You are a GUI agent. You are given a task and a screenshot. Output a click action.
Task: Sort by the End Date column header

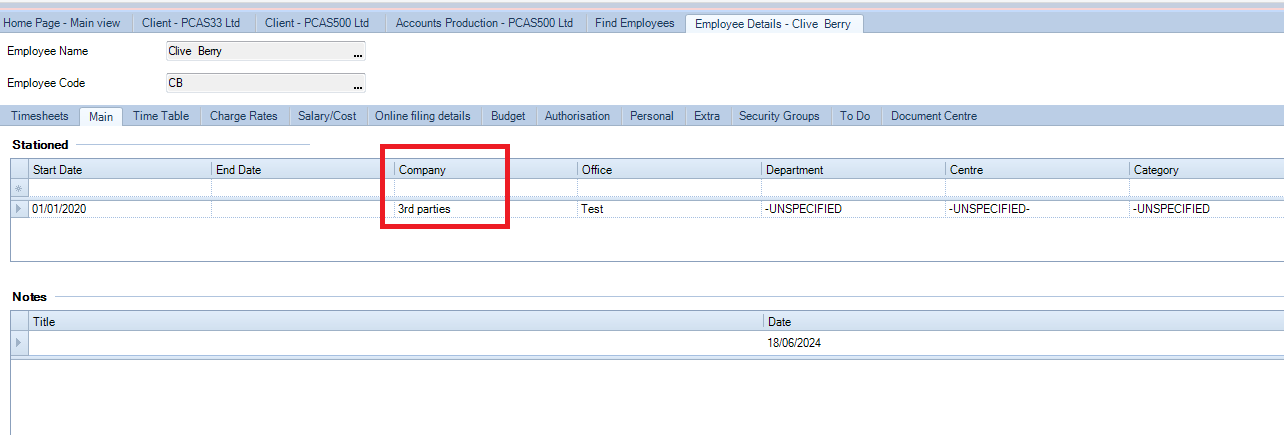tap(303, 170)
